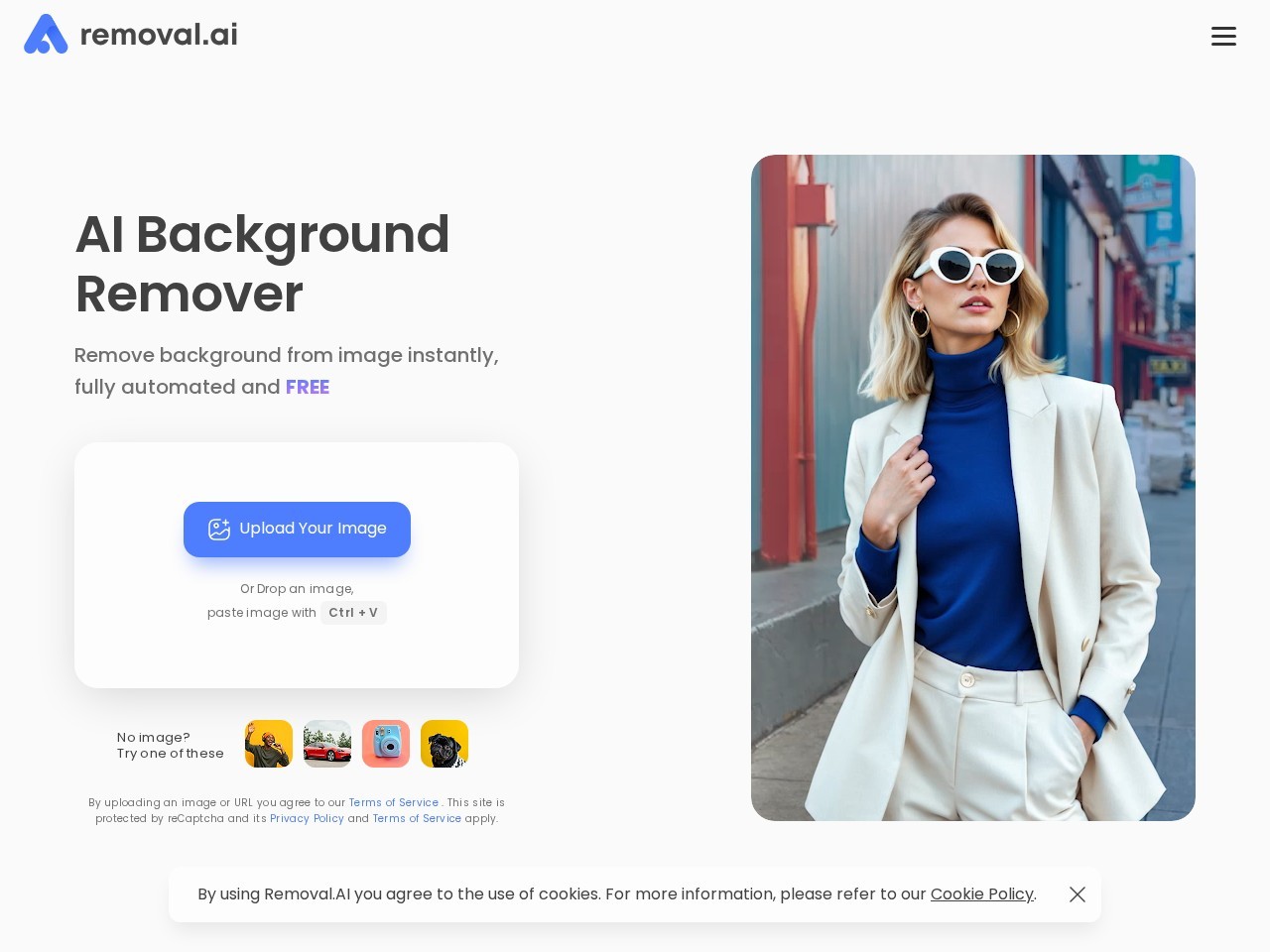1270x952 pixels.
Task: Open the Cookie Policy link
Action: (982, 894)
